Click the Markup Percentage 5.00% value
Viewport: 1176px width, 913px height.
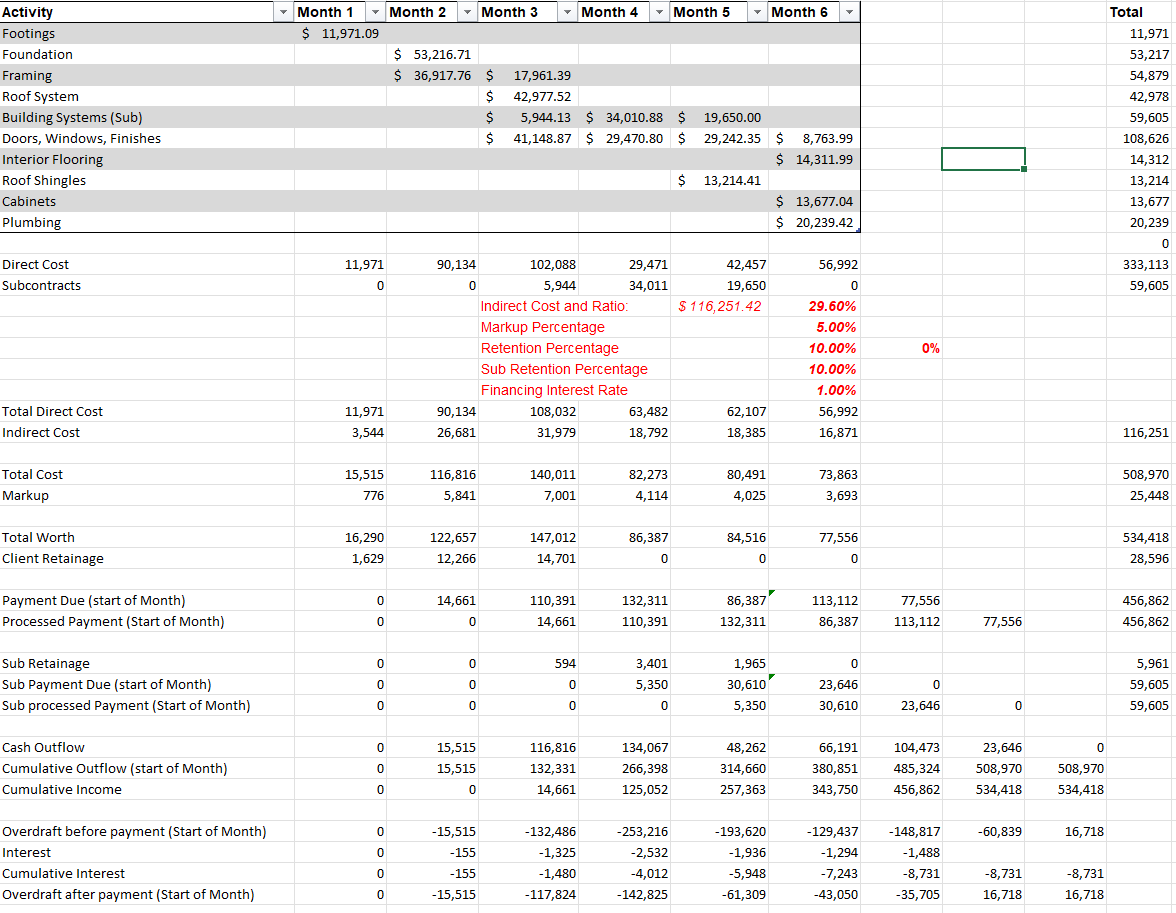(x=836, y=327)
